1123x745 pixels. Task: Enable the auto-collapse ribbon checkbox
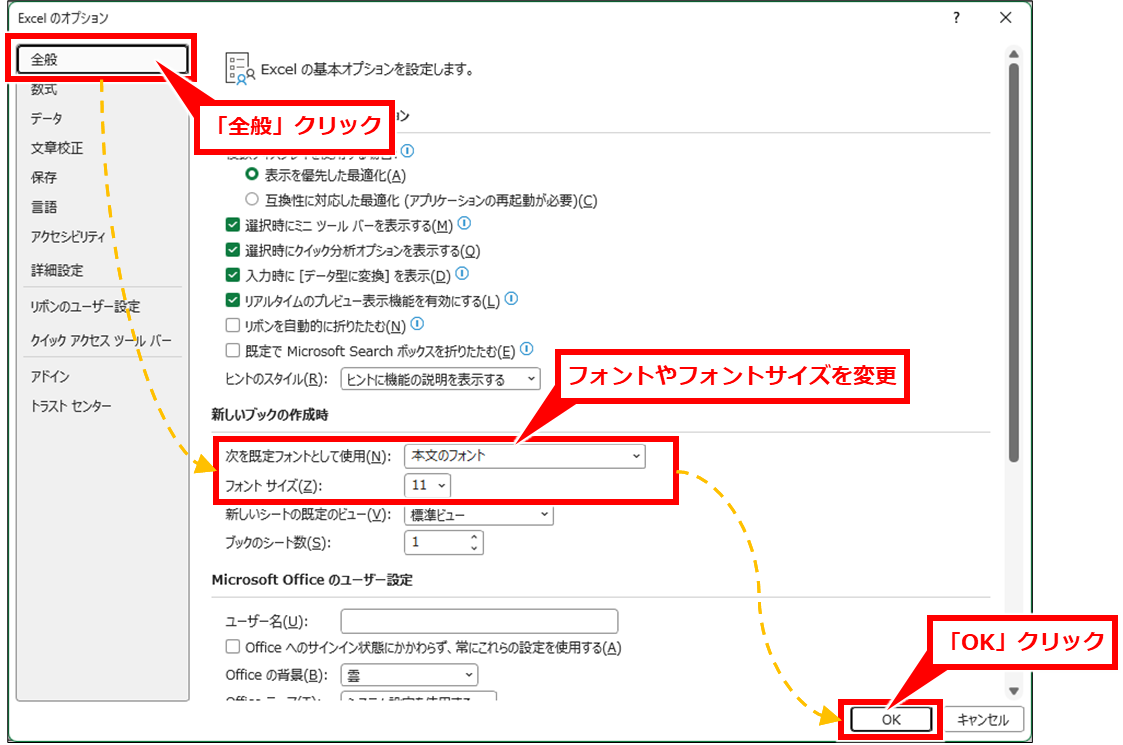(x=233, y=325)
